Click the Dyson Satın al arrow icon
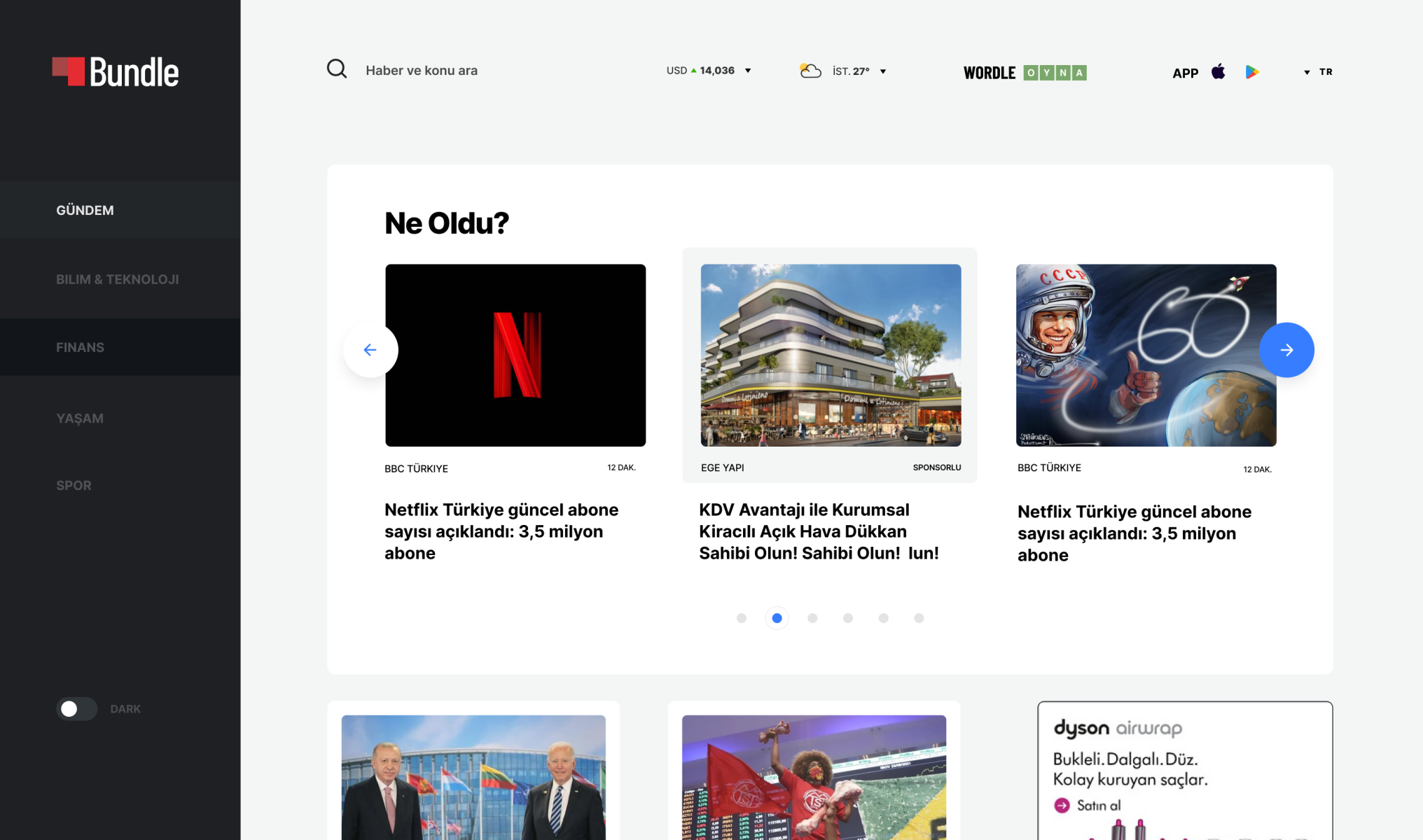The width and height of the screenshot is (1423, 840). pyautogui.click(x=1062, y=806)
